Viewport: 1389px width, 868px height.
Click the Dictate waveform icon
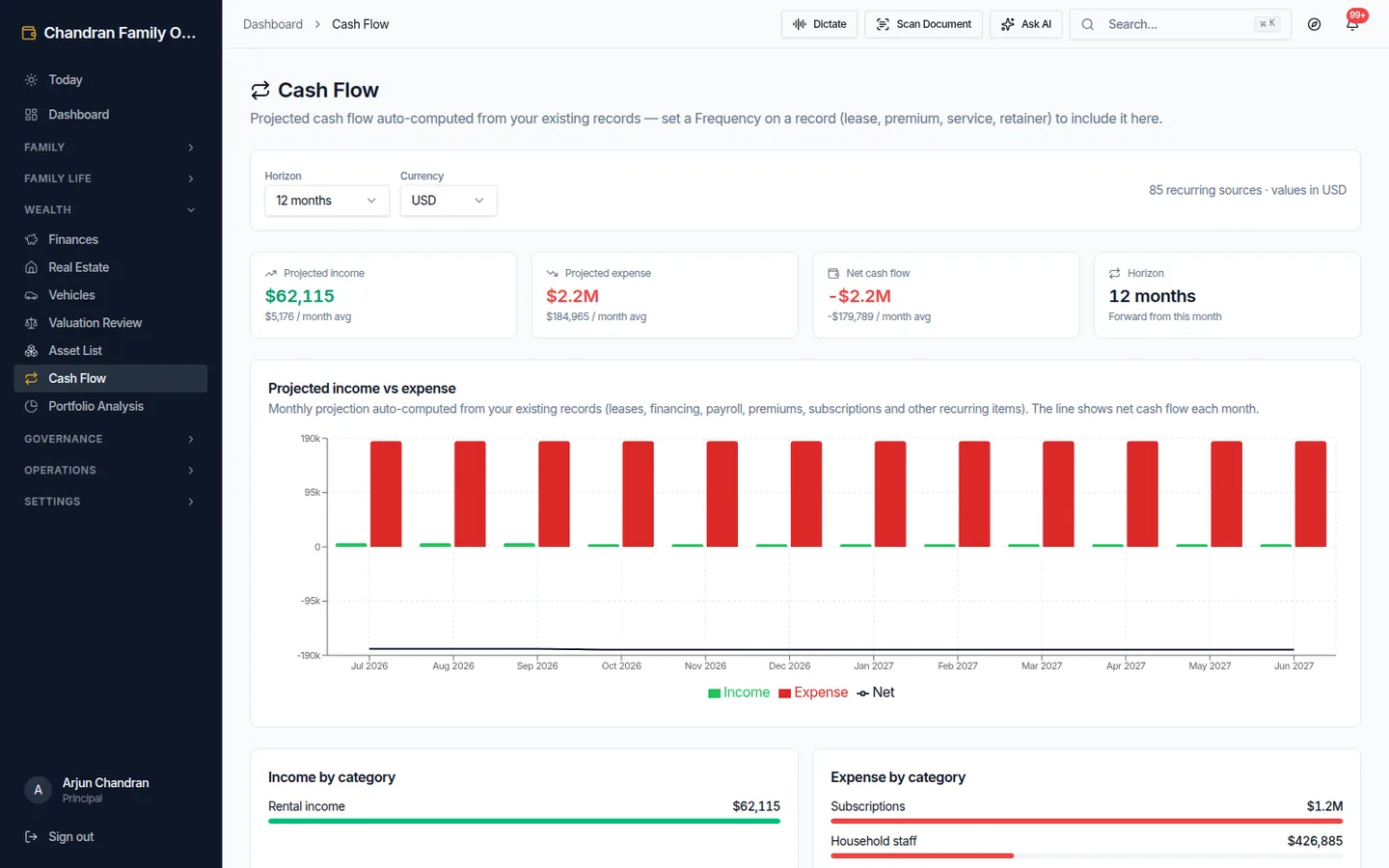800,24
